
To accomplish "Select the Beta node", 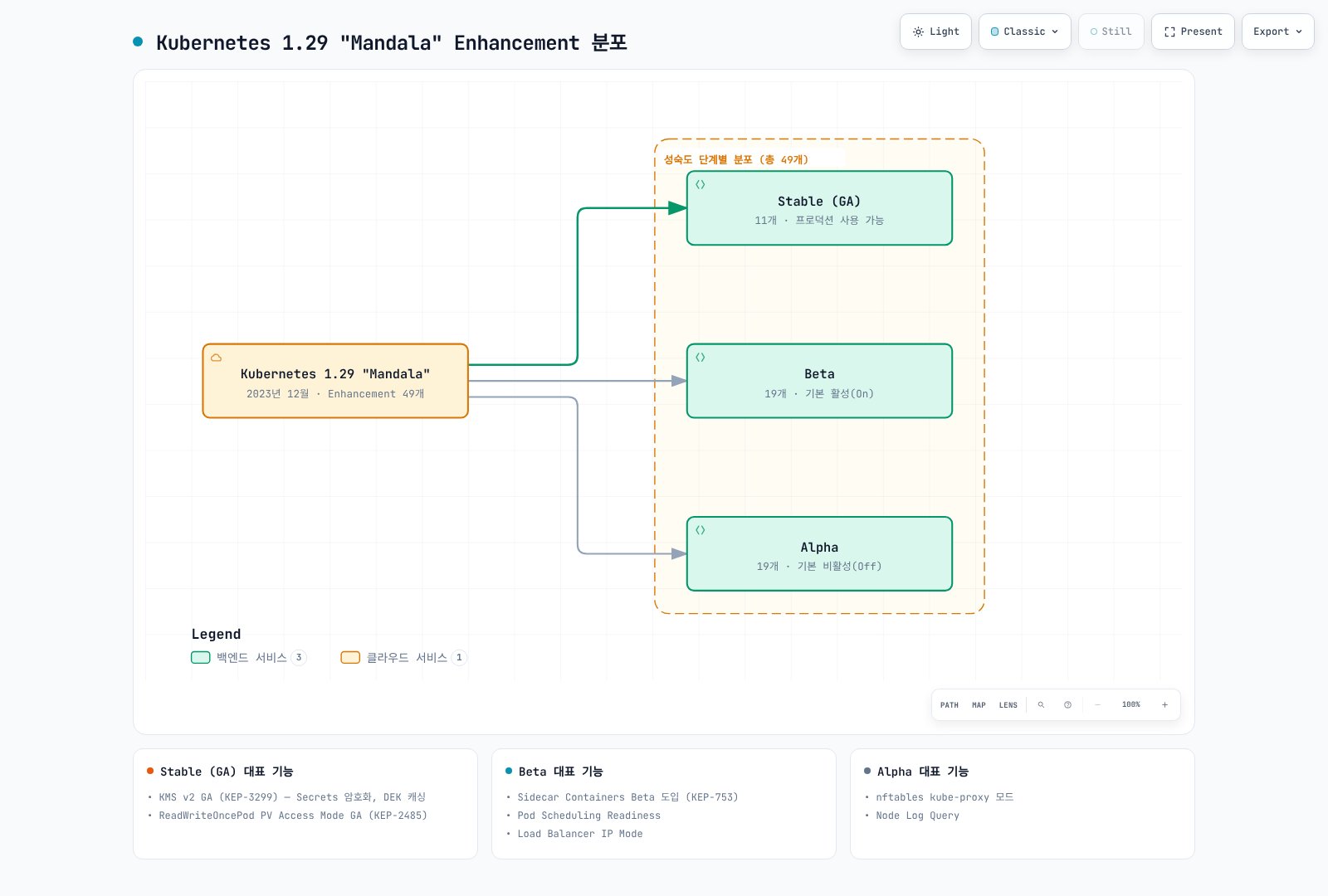I will [819, 381].
